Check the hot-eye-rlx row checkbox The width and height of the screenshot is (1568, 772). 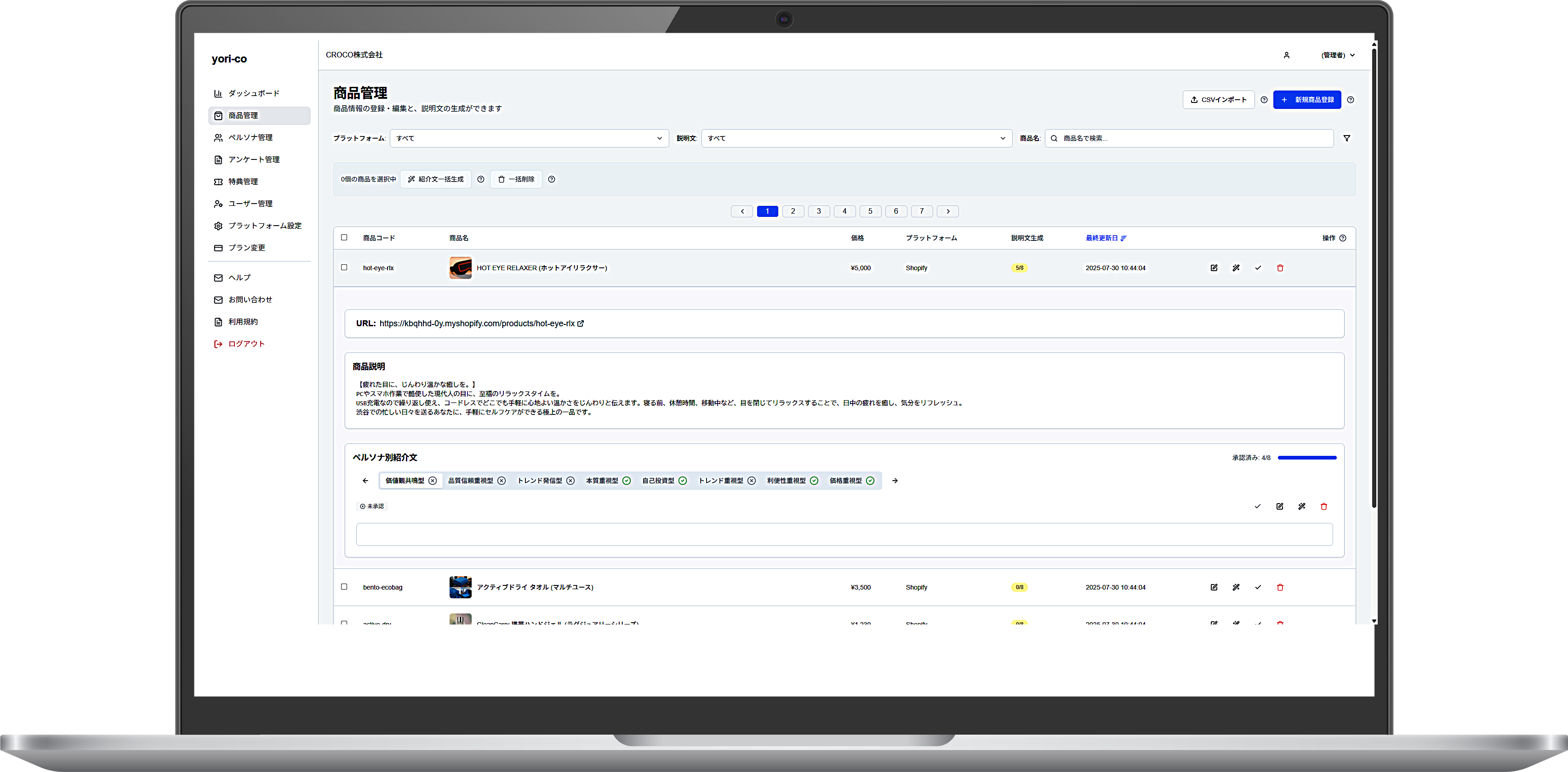tap(344, 267)
